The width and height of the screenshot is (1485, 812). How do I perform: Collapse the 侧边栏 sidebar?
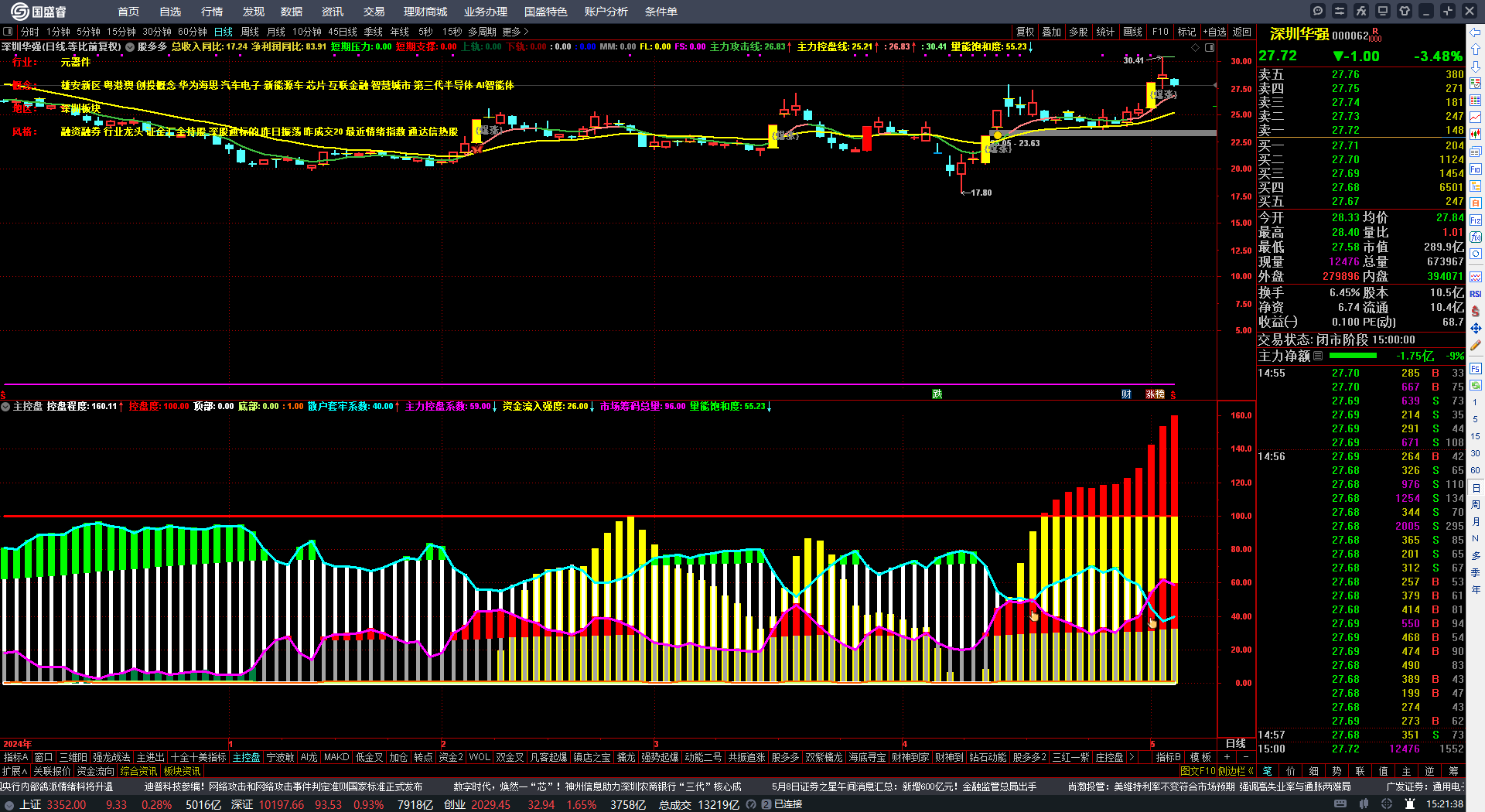(1235, 771)
